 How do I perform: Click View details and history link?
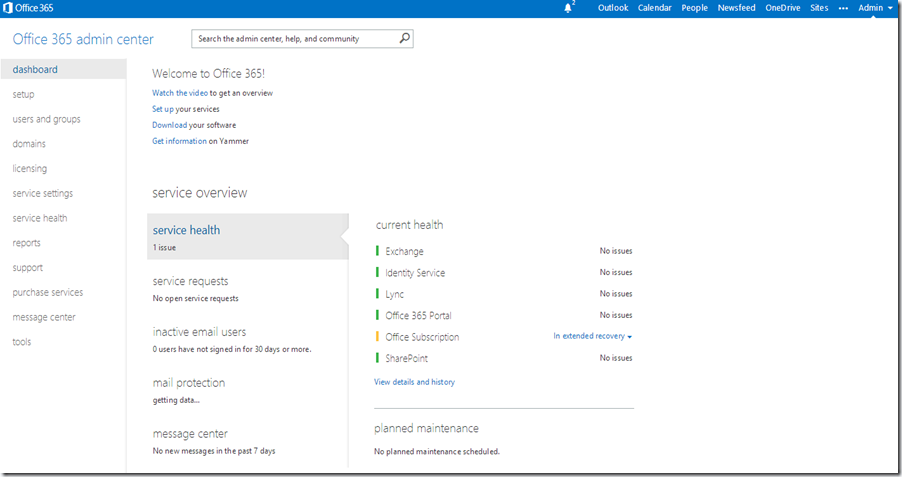[414, 382]
